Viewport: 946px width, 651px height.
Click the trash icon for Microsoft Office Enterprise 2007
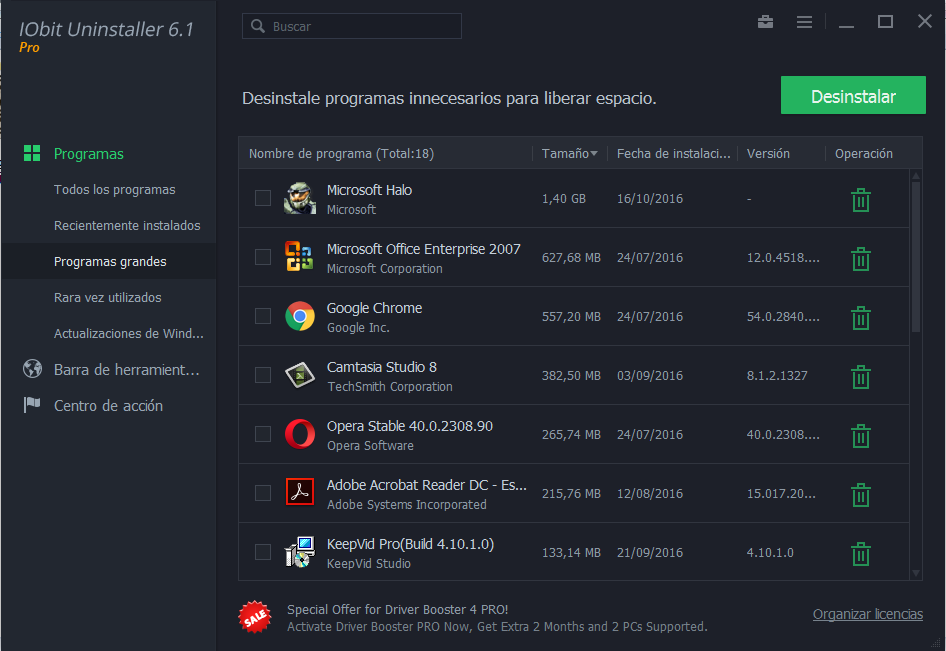point(860,259)
